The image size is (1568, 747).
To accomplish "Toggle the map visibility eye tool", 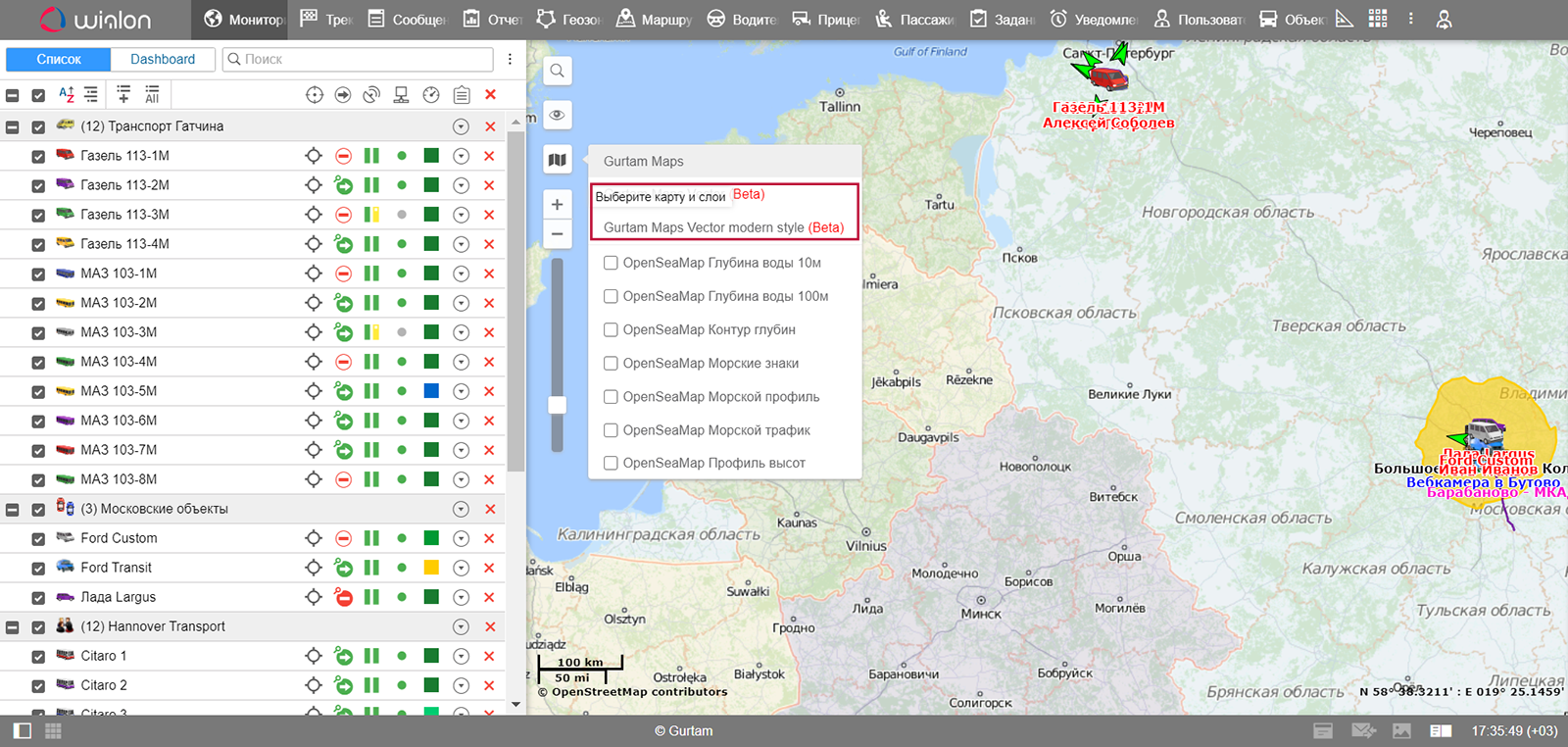I will 557,115.
